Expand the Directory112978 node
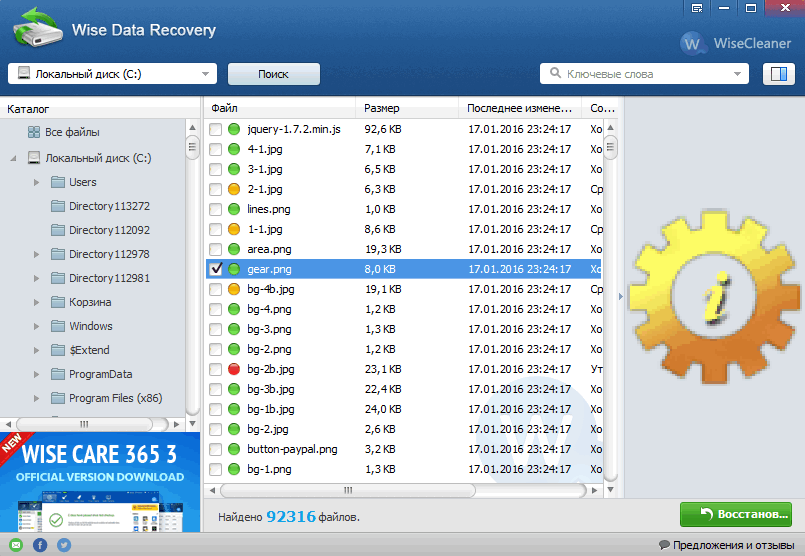This screenshot has height=556, width=805. pyautogui.click(x=36, y=254)
